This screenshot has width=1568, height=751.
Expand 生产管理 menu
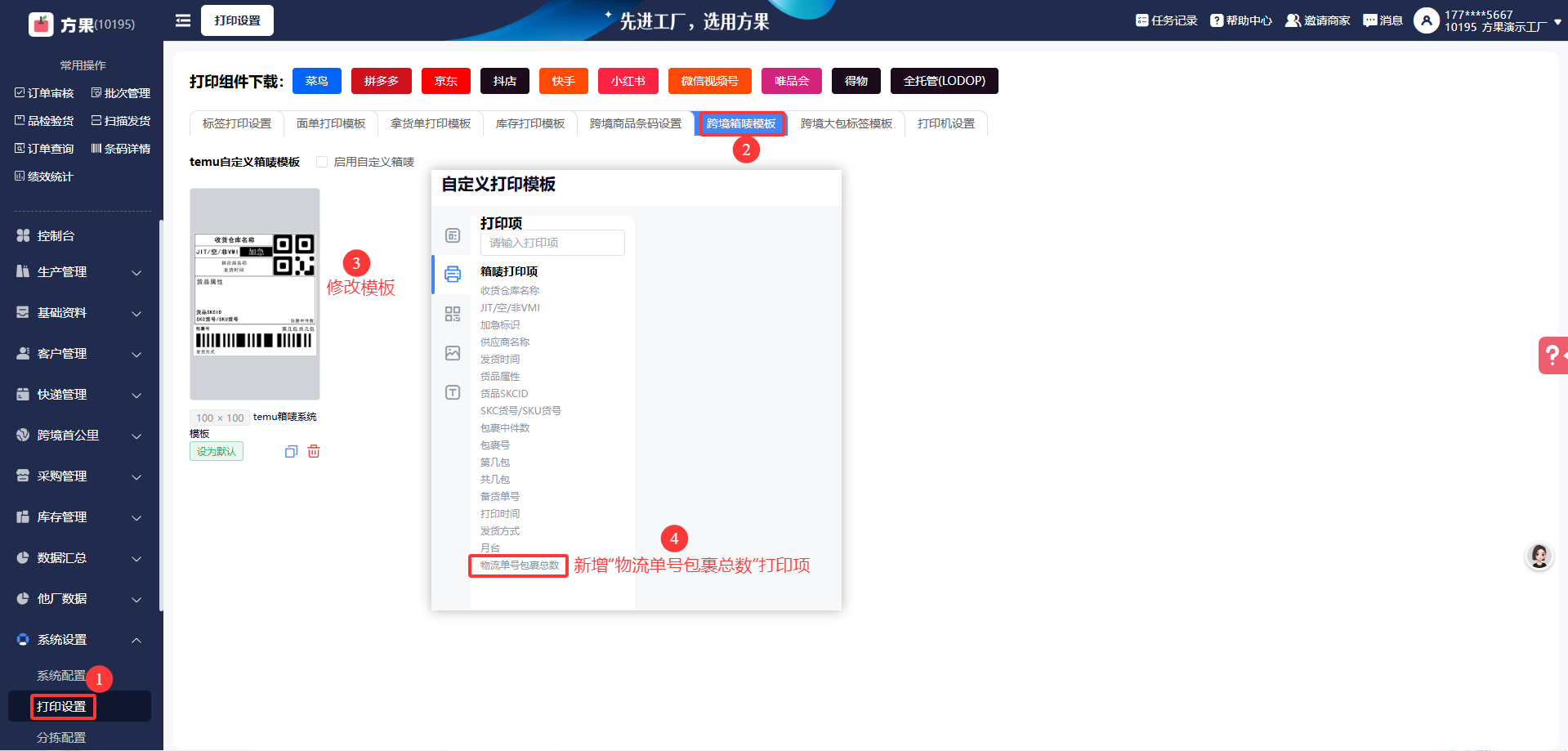pos(79,271)
